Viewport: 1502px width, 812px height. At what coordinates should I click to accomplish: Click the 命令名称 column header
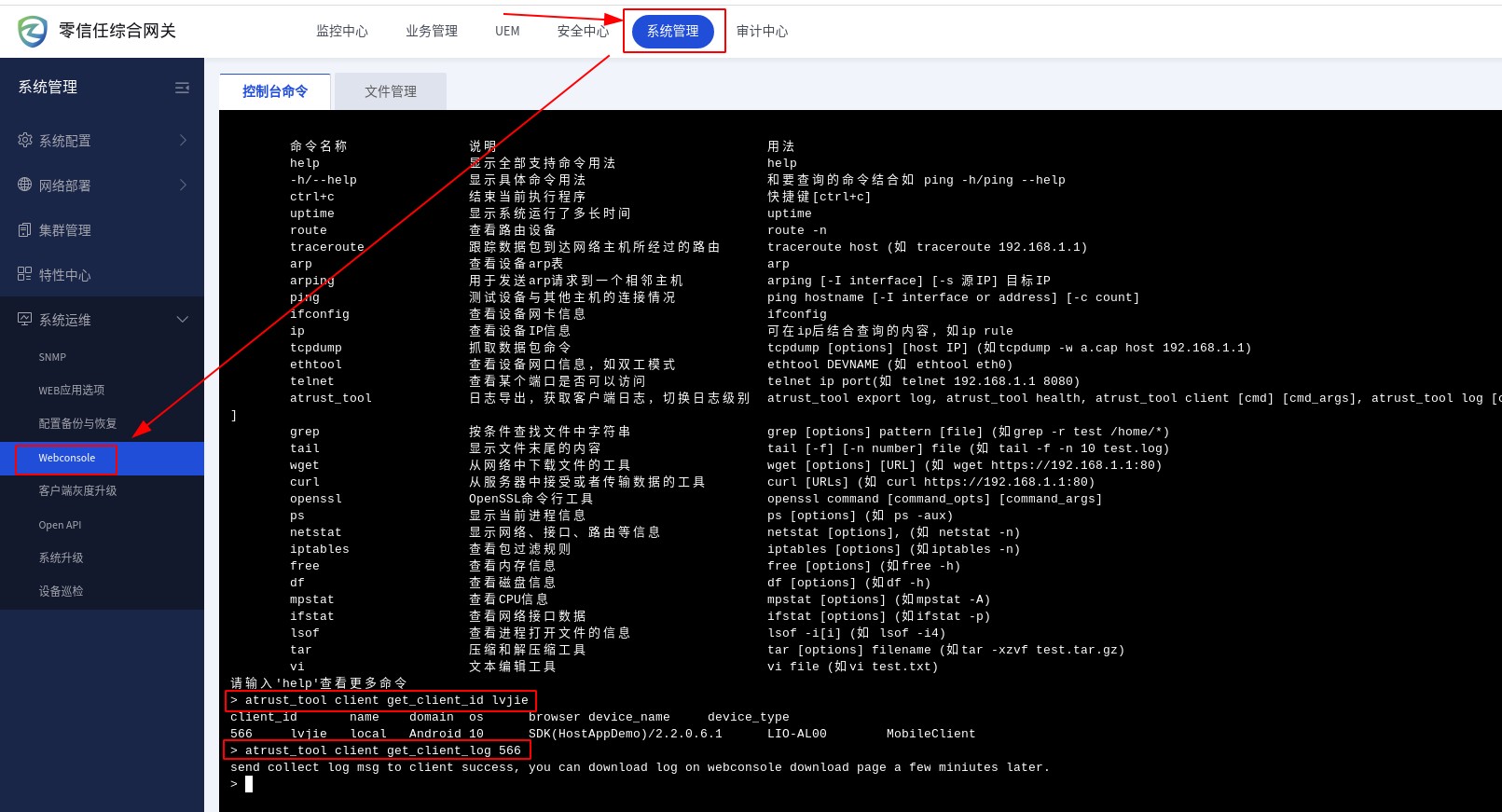[319, 146]
